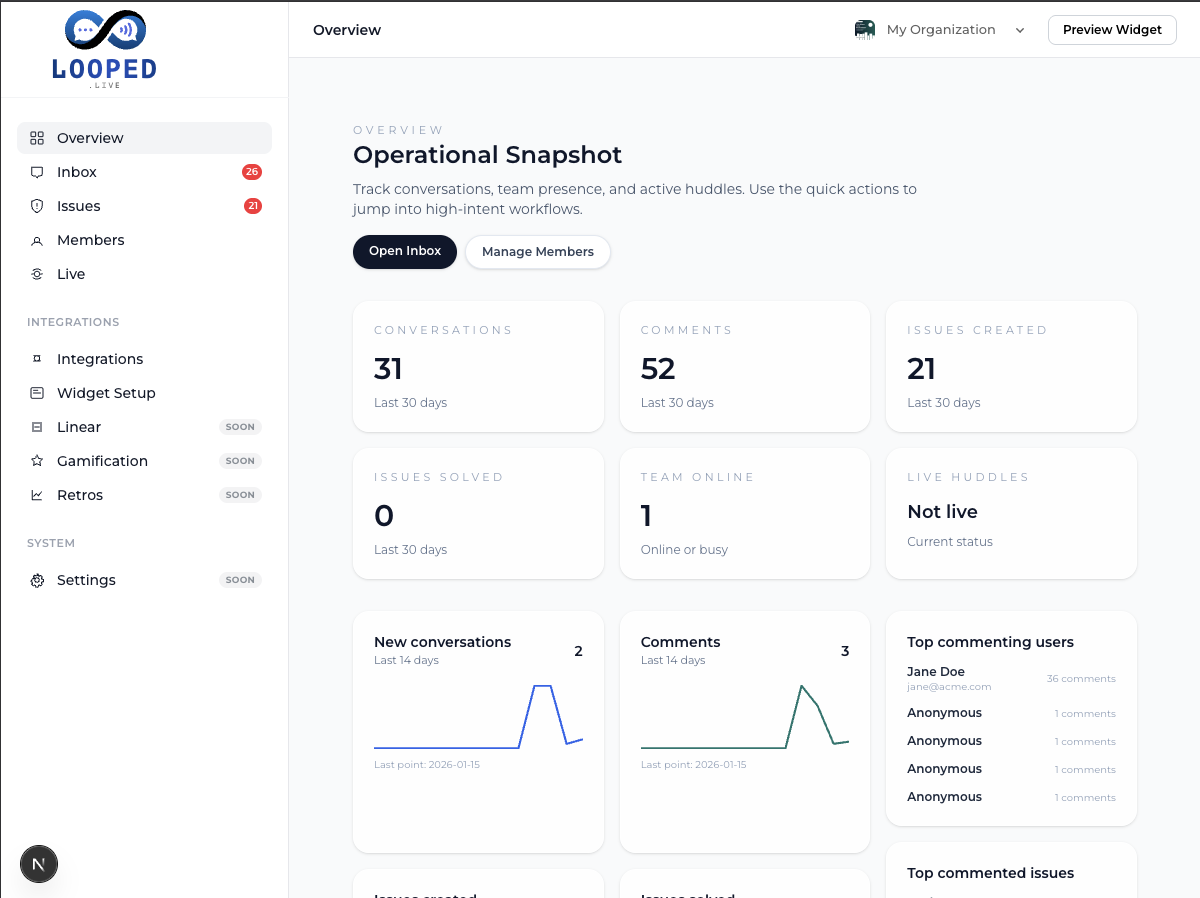Screen dimensions: 1200x898
Task: Switch to the Issues section
Action: [80, 206]
